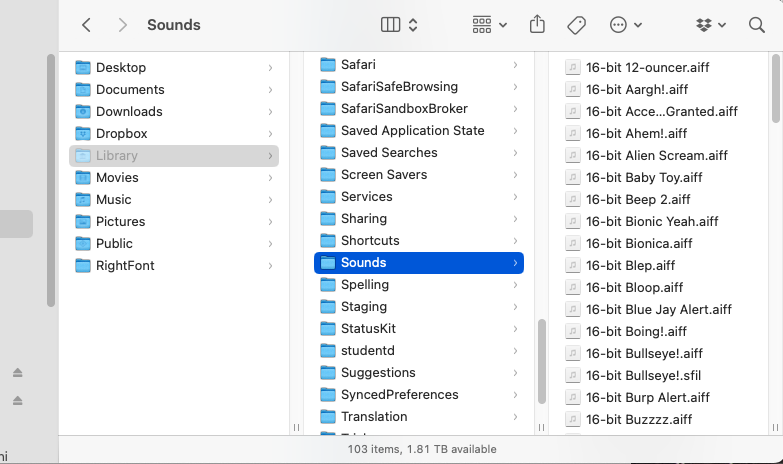Open the Safari folder
Screen dimensions: 783x464
tap(419, 64)
